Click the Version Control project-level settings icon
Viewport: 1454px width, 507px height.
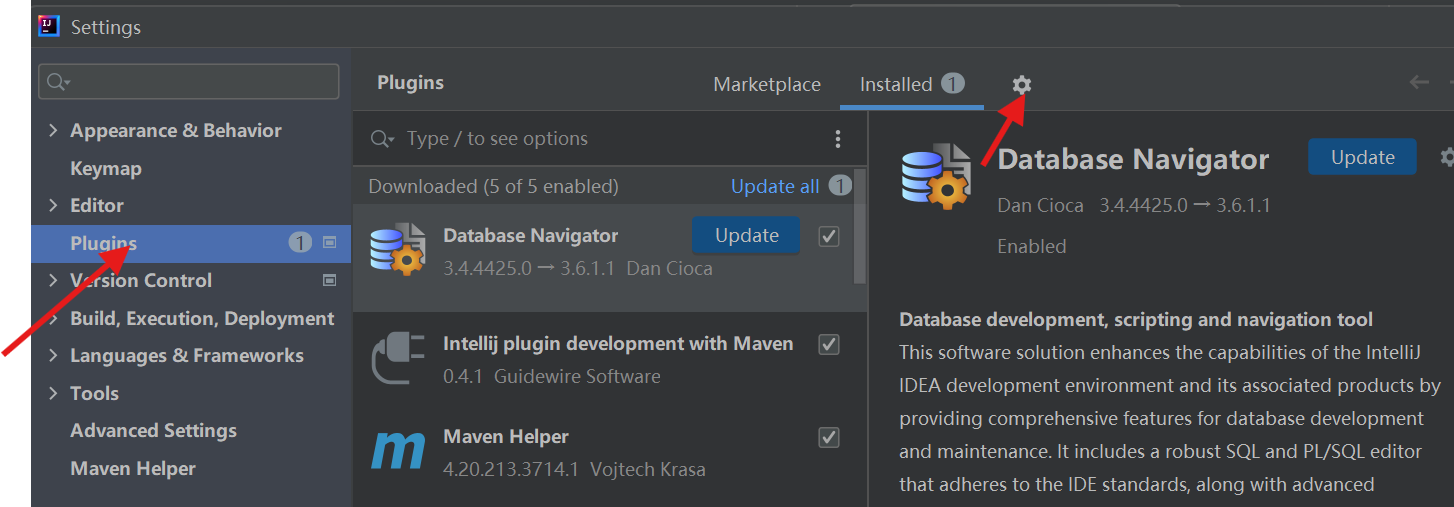pyautogui.click(x=330, y=281)
